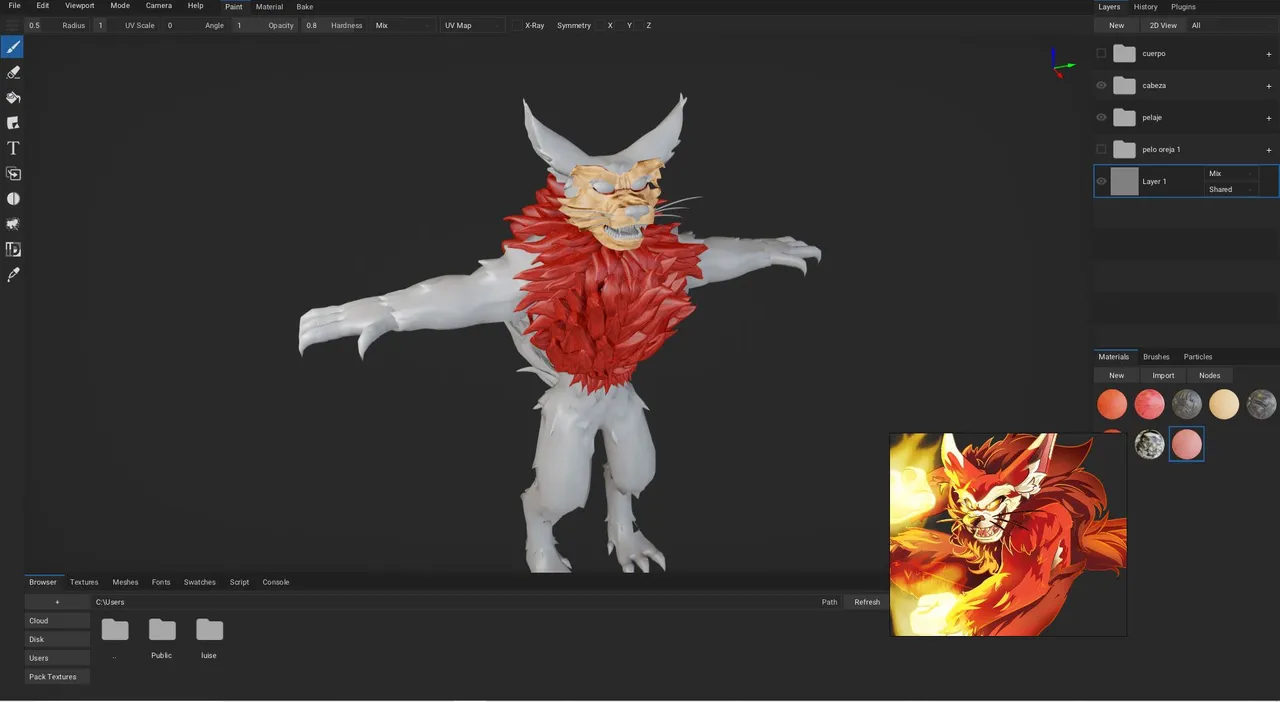The image size is (1280, 702).
Task: Open the Mix blending dropdown in toolbar
Action: [403, 25]
